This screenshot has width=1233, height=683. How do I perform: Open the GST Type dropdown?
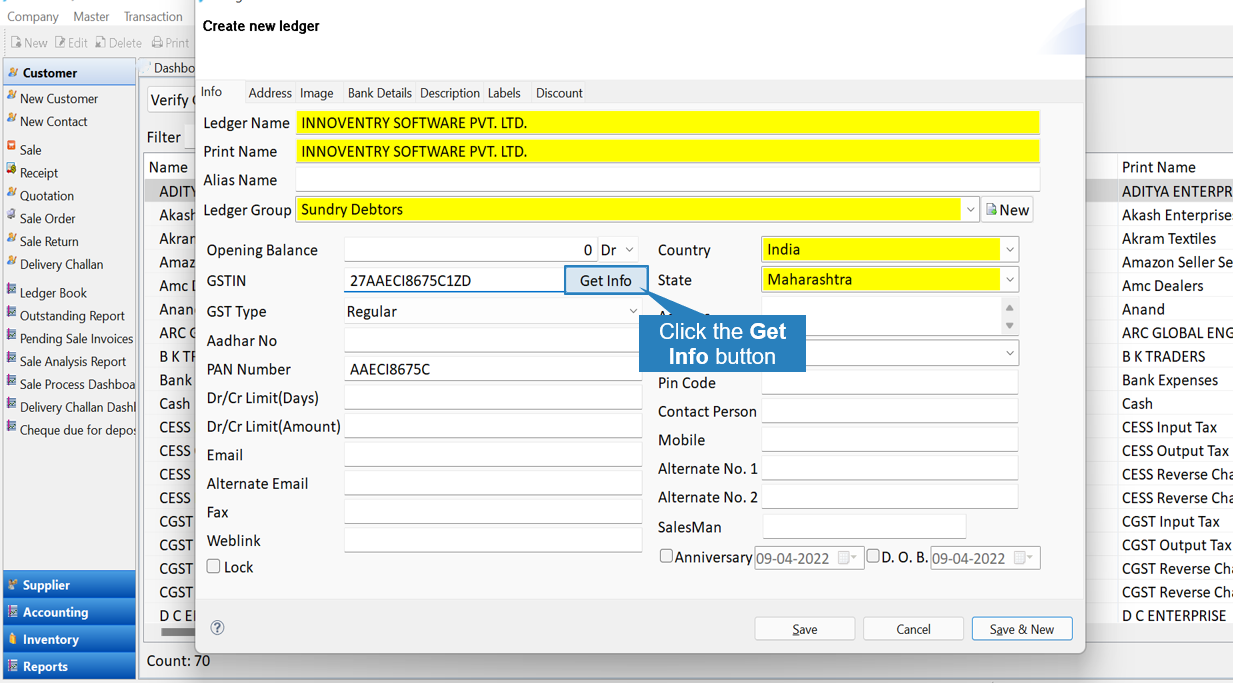[x=632, y=312]
